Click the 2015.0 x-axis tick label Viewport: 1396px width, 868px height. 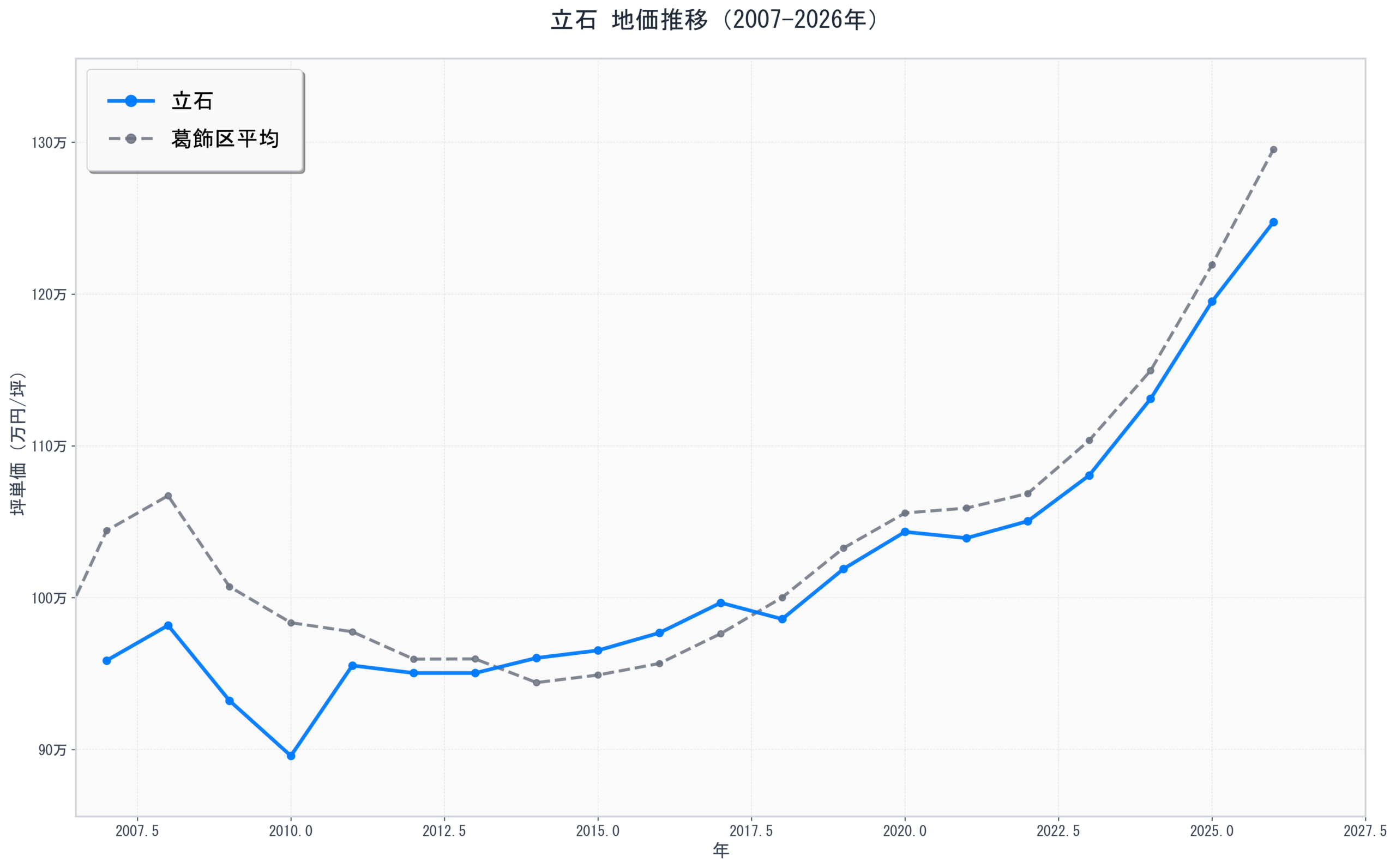coord(598,831)
